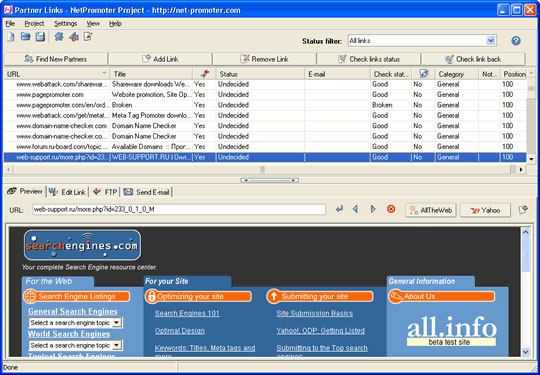Click Submitting your site header
540x375 pixels.
pyautogui.click(x=320, y=296)
